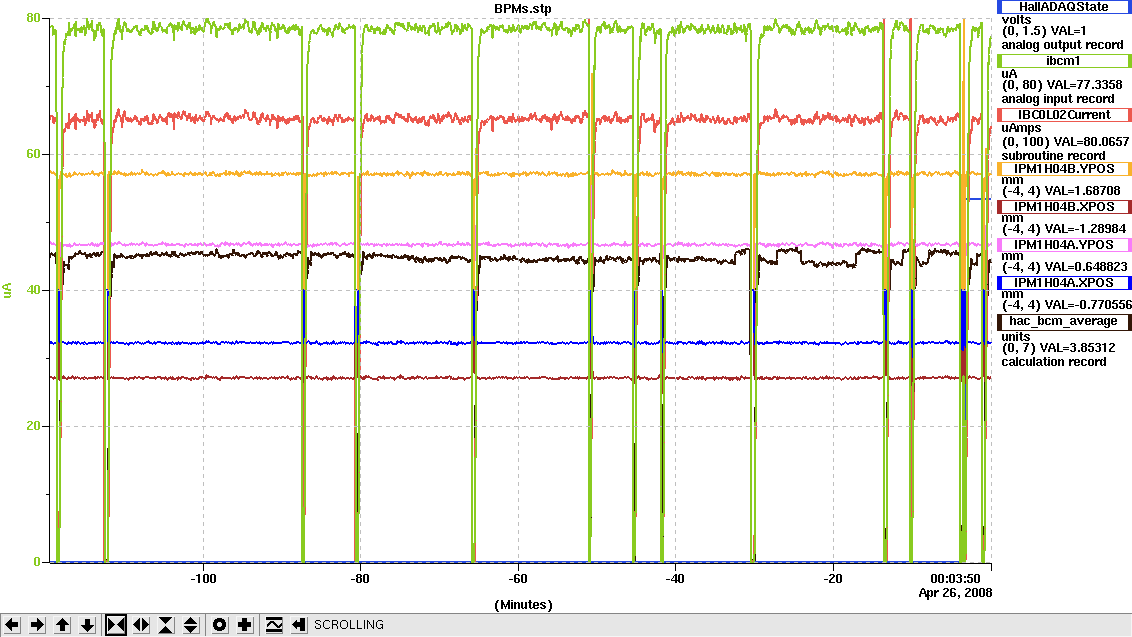
Task: Click the -80 minutes x-axis label
Action: click(x=360, y=578)
